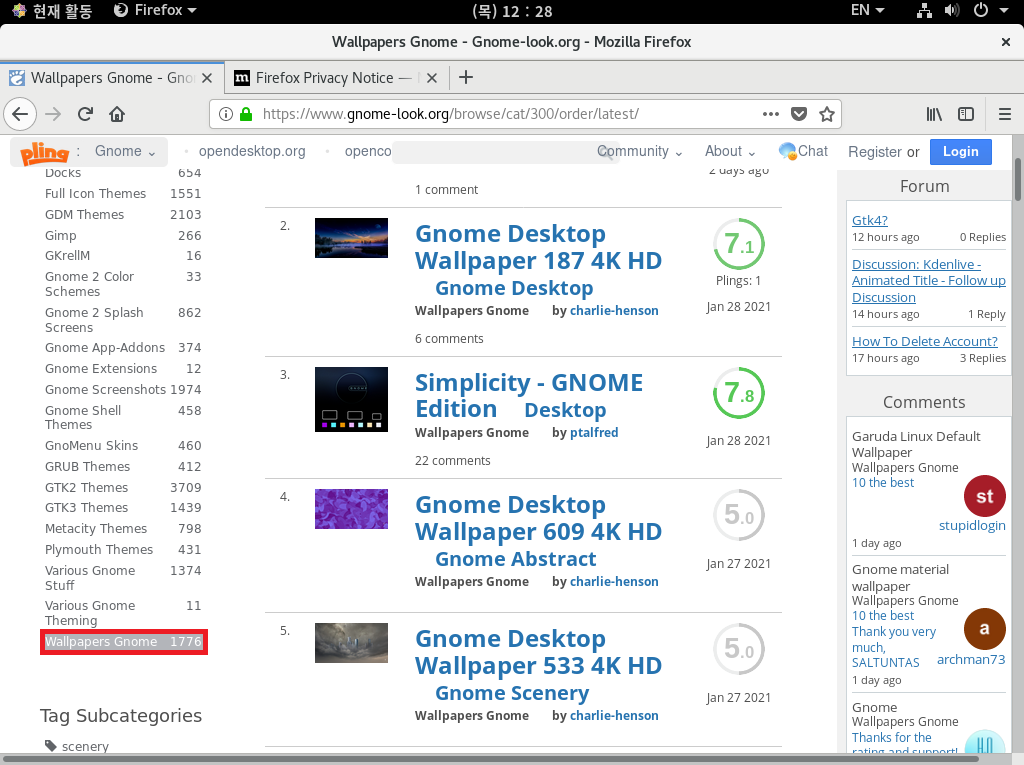Open a new tab with plus button
This screenshot has height=765, width=1024.
(x=466, y=78)
